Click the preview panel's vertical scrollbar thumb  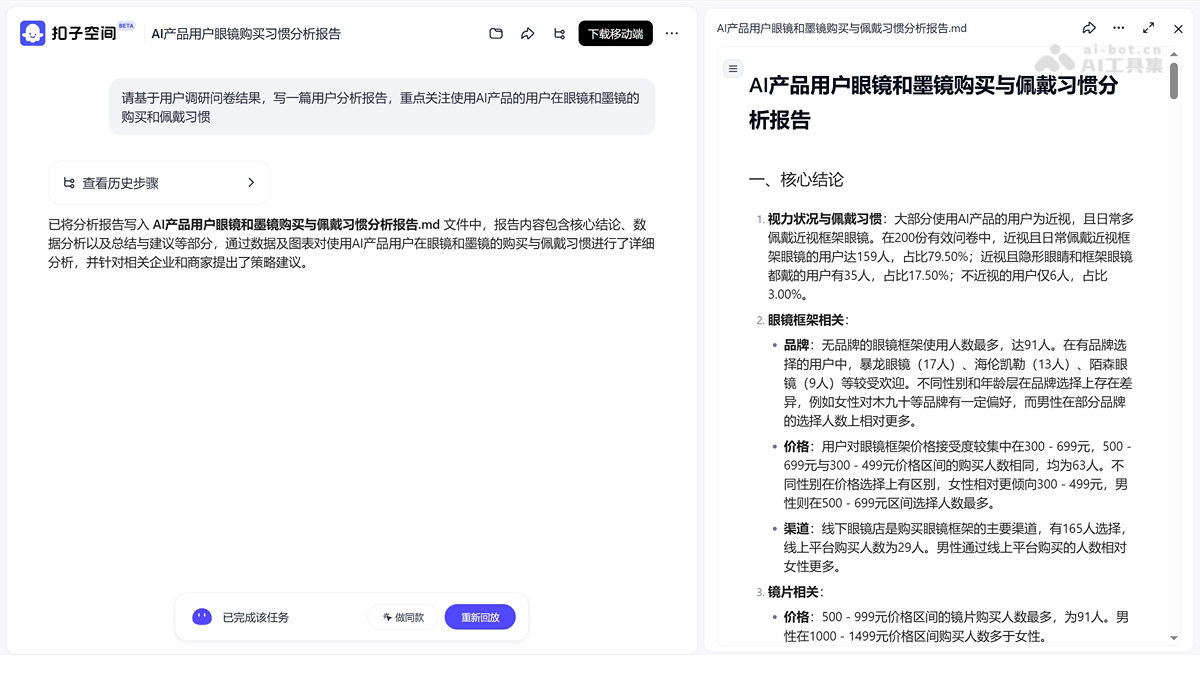[x=1174, y=80]
